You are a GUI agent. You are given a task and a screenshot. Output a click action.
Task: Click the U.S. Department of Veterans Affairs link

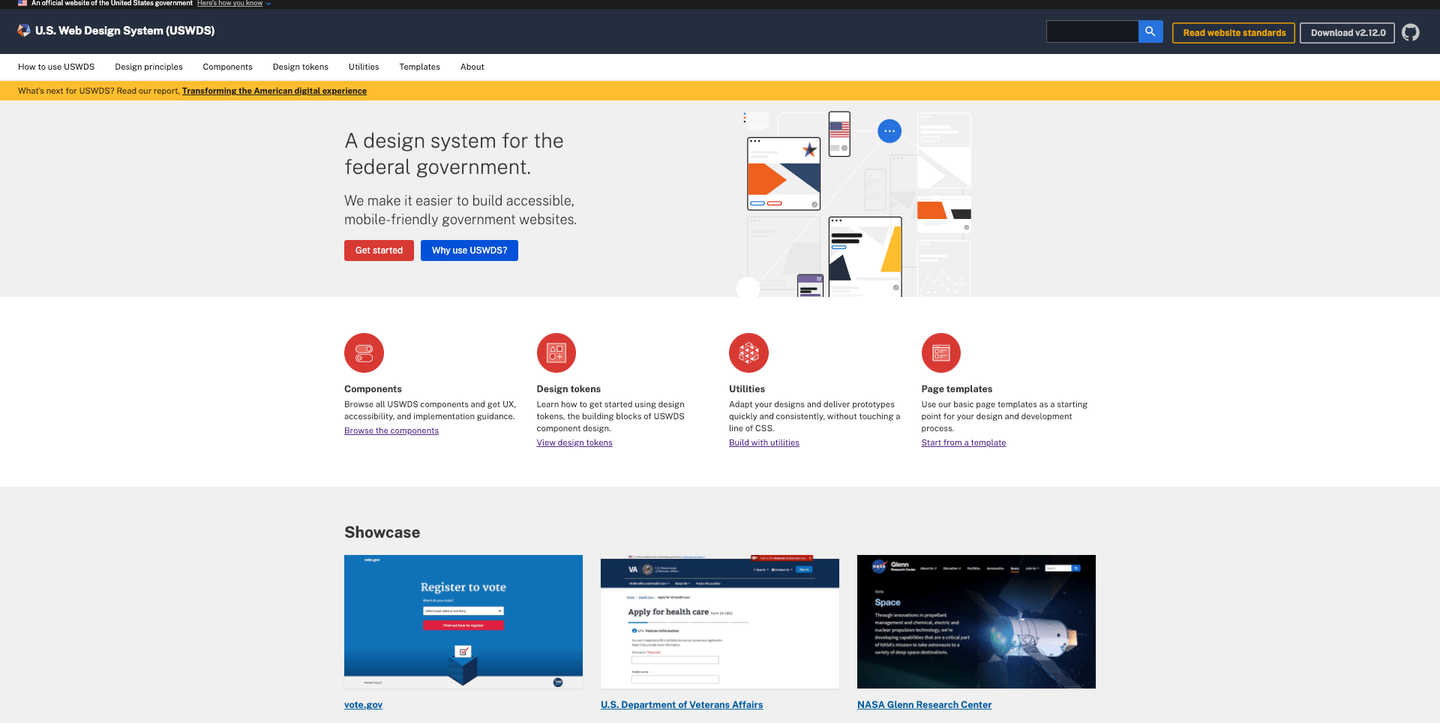tap(682, 705)
